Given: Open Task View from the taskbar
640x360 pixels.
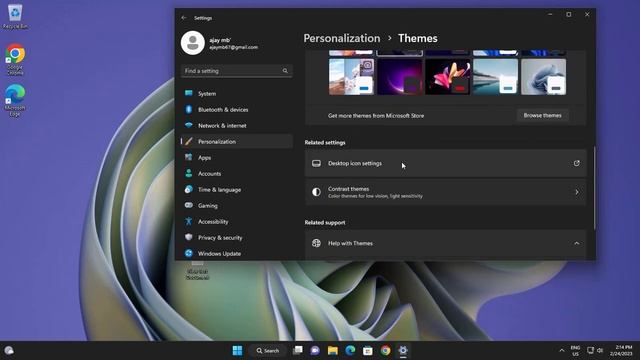Looking at the screenshot, I should coord(298,351).
